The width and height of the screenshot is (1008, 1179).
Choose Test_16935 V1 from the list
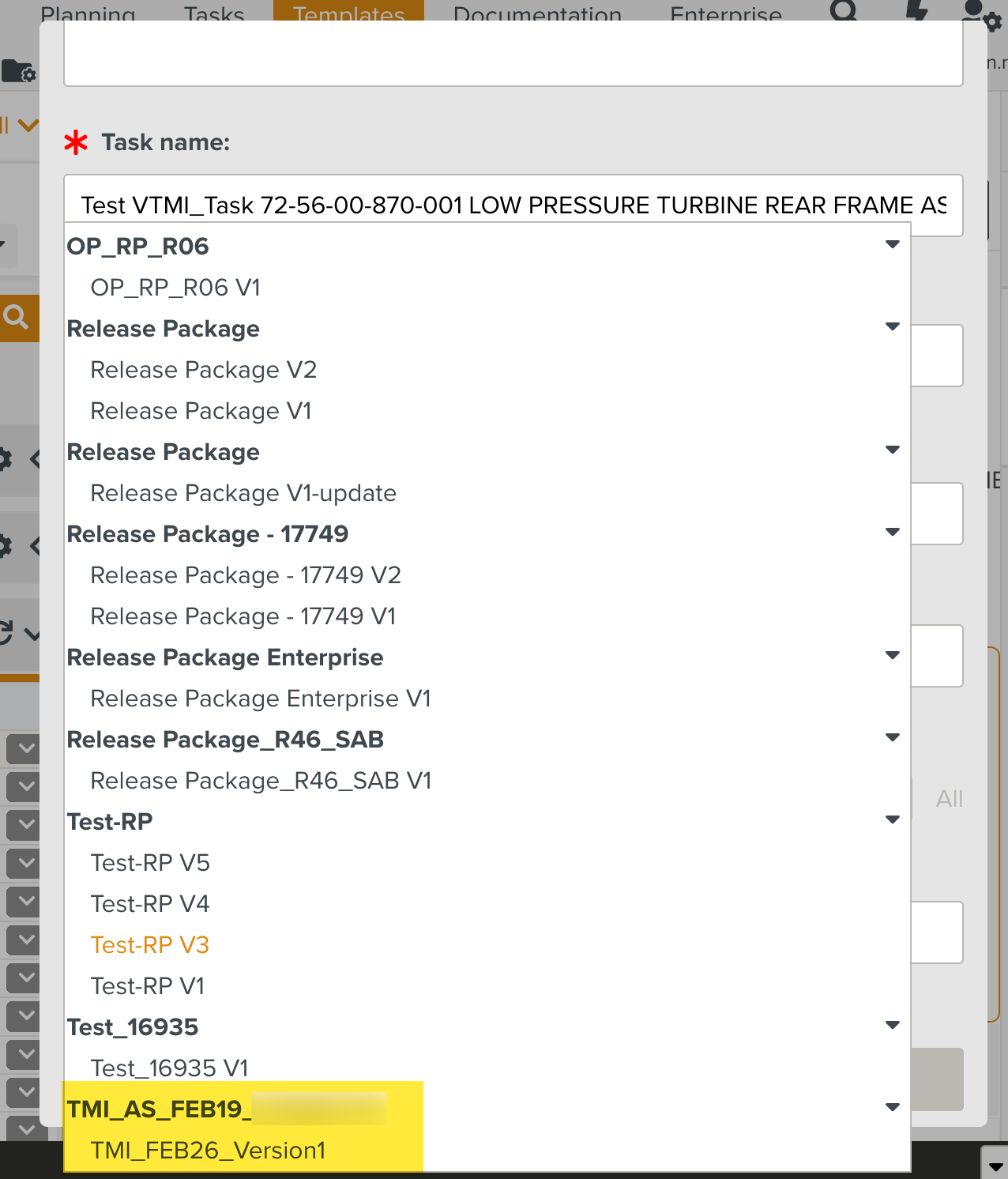170,1068
